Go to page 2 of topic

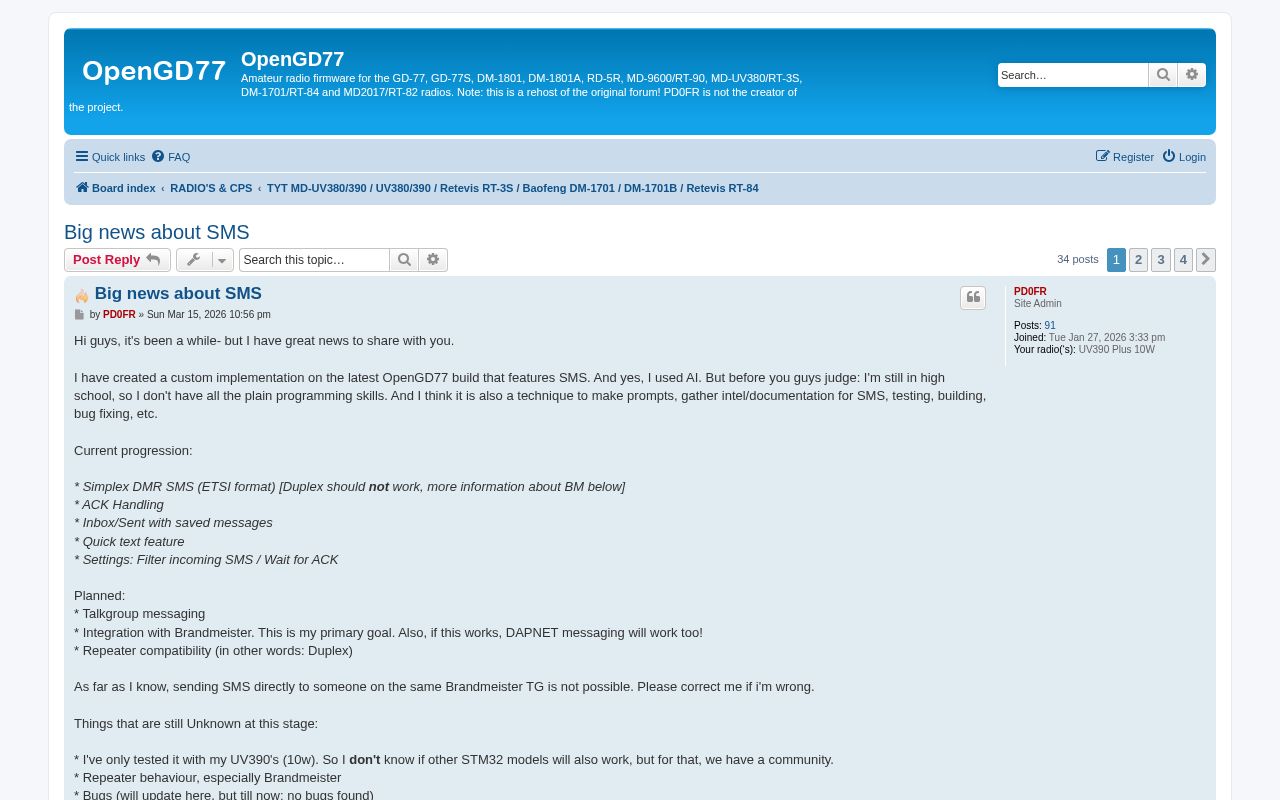tap(1138, 260)
